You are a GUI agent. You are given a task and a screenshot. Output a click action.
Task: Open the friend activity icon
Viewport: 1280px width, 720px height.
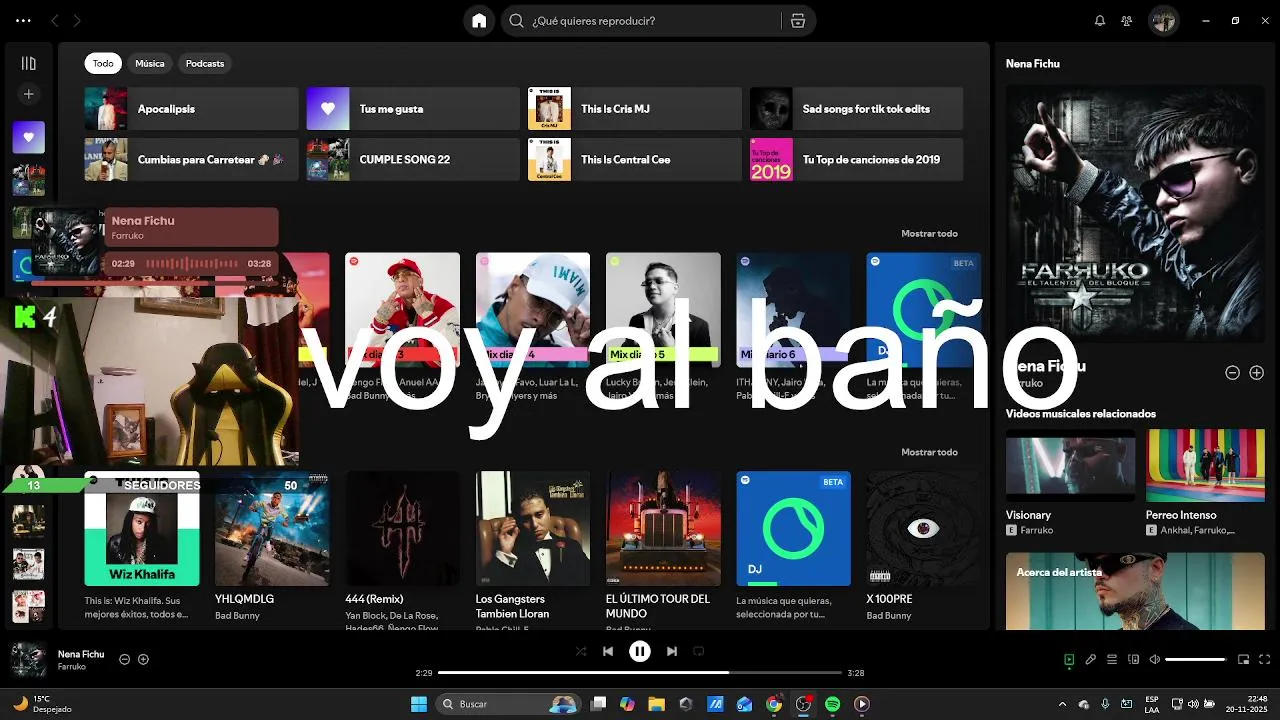pos(1127,21)
